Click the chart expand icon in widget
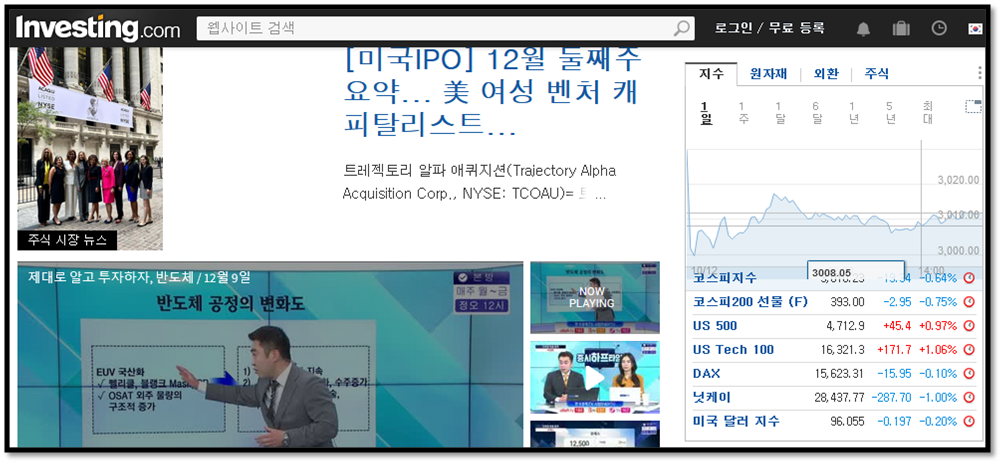This screenshot has width=1002, height=464. pyautogui.click(x=973, y=107)
